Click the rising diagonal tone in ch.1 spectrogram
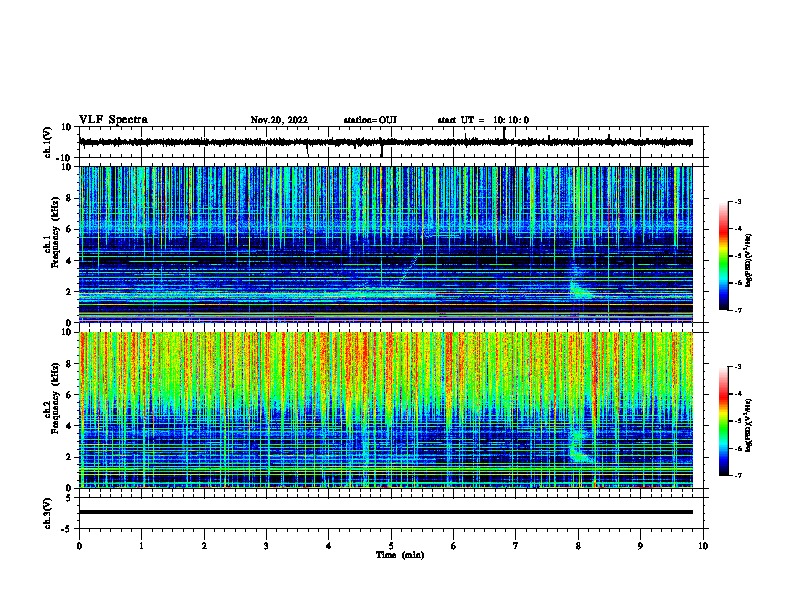The image size is (792, 612). point(412,262)
